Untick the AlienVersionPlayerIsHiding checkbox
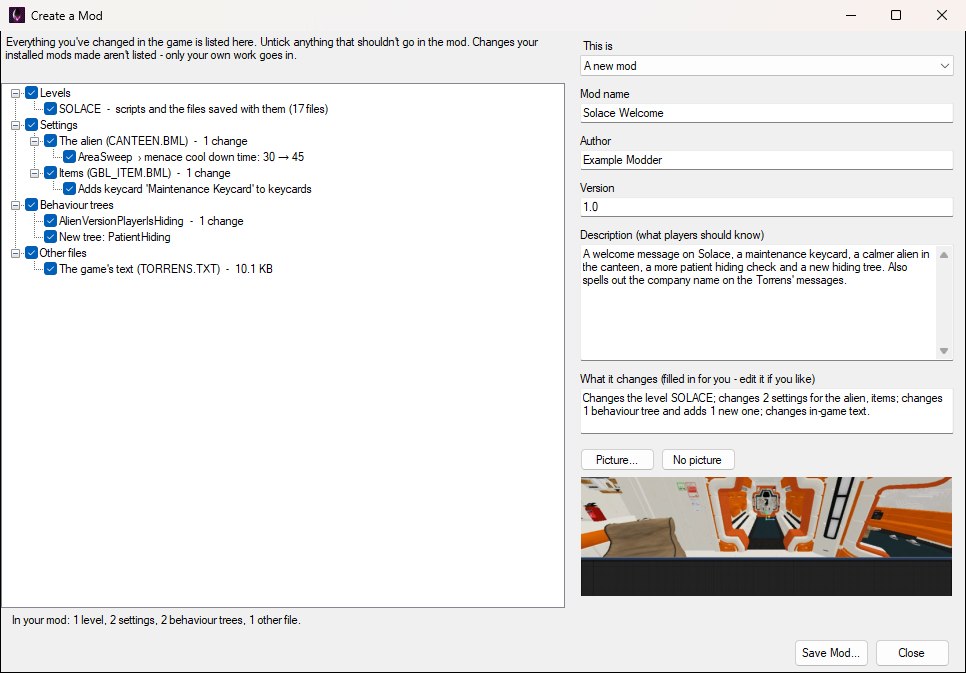The height and width of the screenshot is (673, 966). [x=51, y=221]
